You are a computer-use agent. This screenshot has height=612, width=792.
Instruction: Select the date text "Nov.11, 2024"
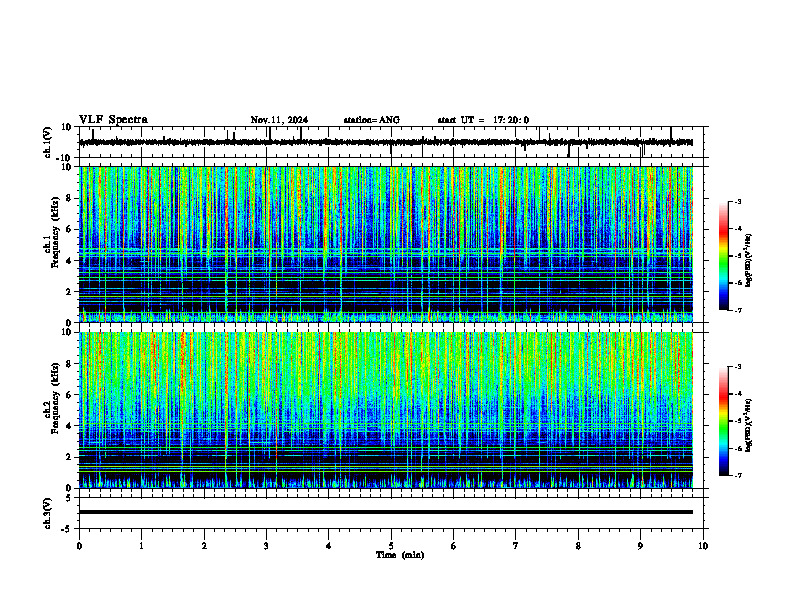pos(279,120)
